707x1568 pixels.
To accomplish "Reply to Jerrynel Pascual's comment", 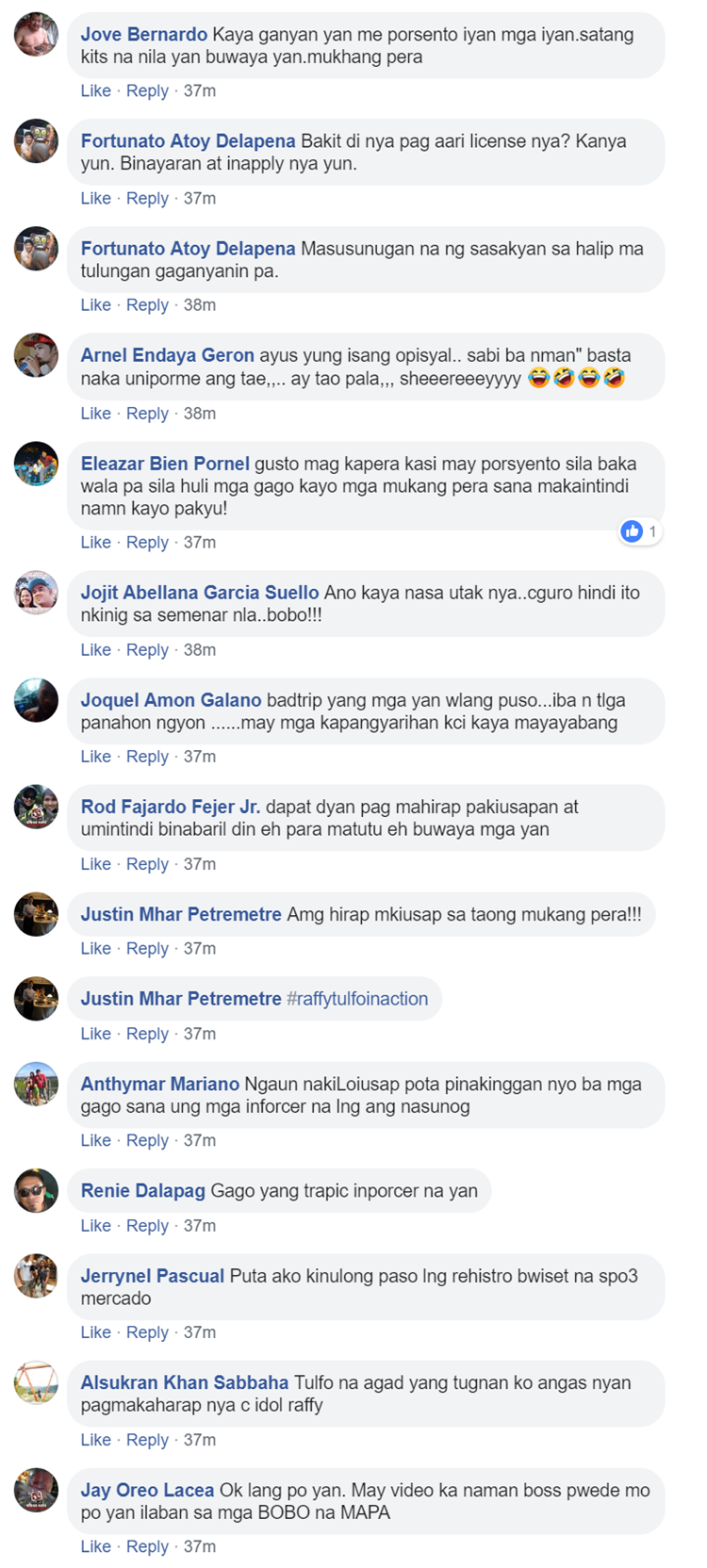I will [147, 1331].
